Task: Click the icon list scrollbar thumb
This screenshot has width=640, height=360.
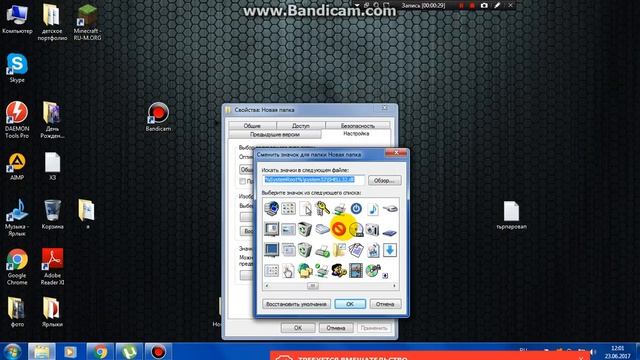Action: 312,286
